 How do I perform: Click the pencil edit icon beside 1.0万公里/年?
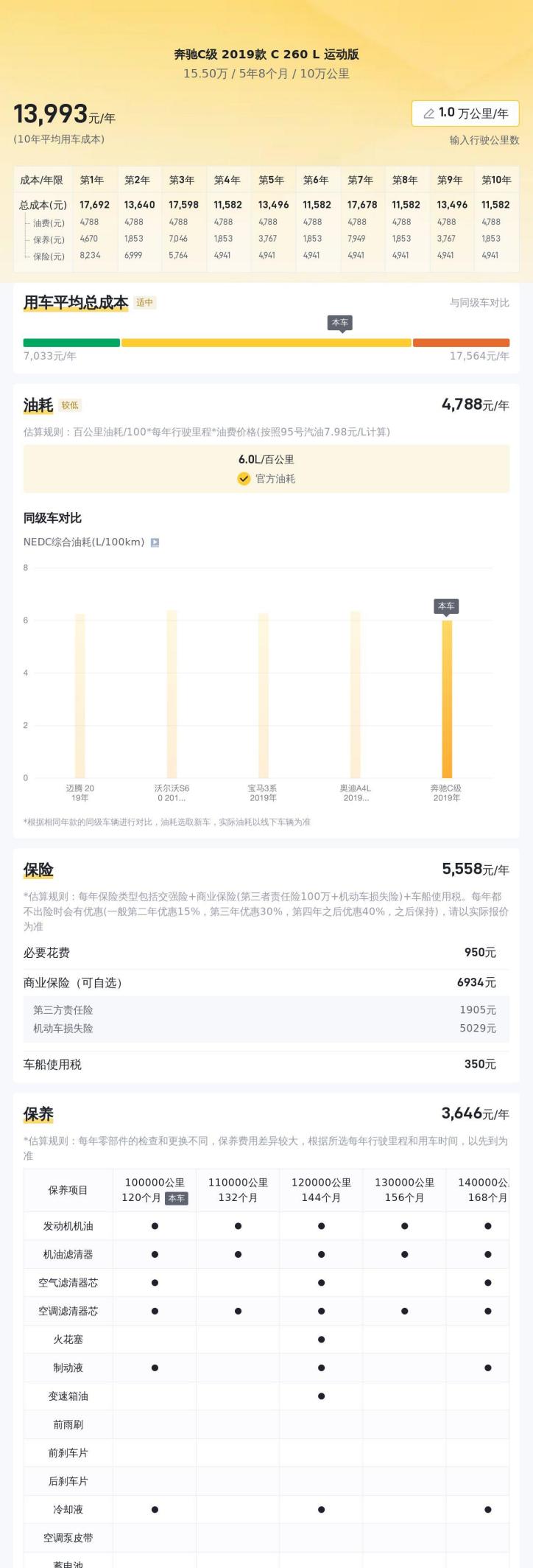[x=428, y=113]
